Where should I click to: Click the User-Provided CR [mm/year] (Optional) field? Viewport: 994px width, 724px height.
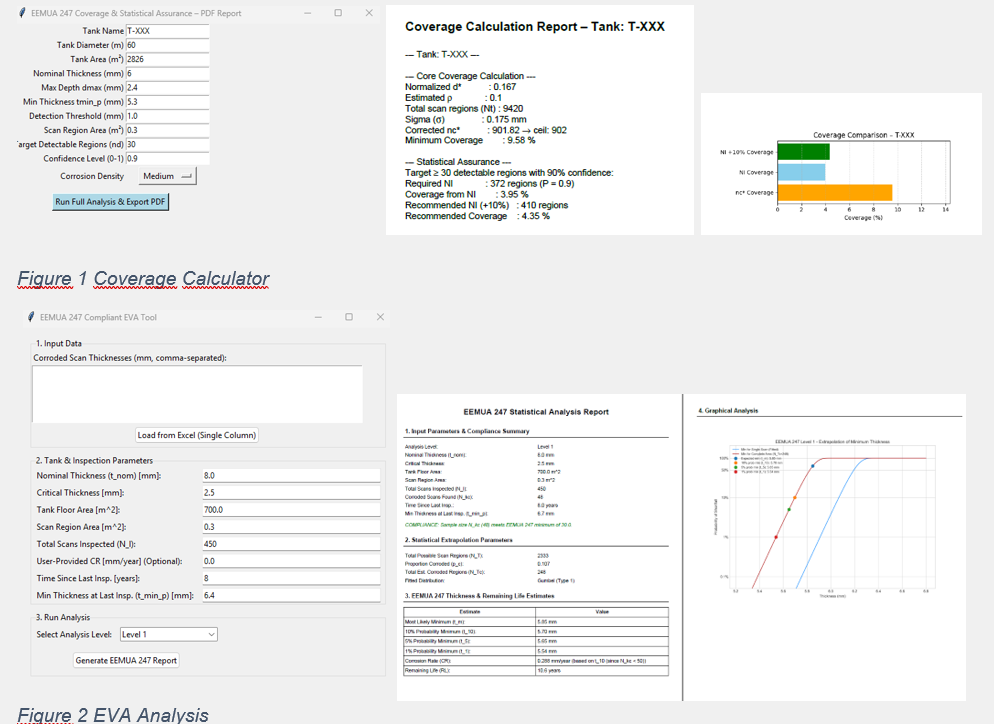(291, 561)
